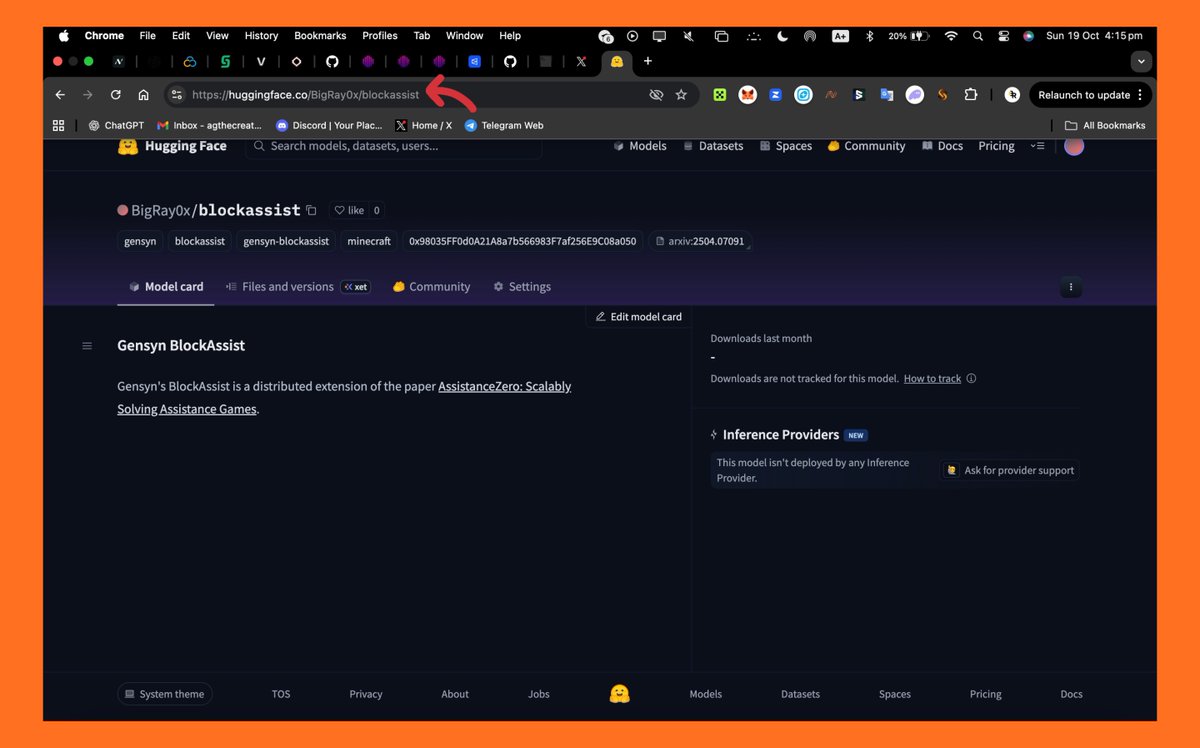
Task: Reload the current page
Action: pos(116,95)
